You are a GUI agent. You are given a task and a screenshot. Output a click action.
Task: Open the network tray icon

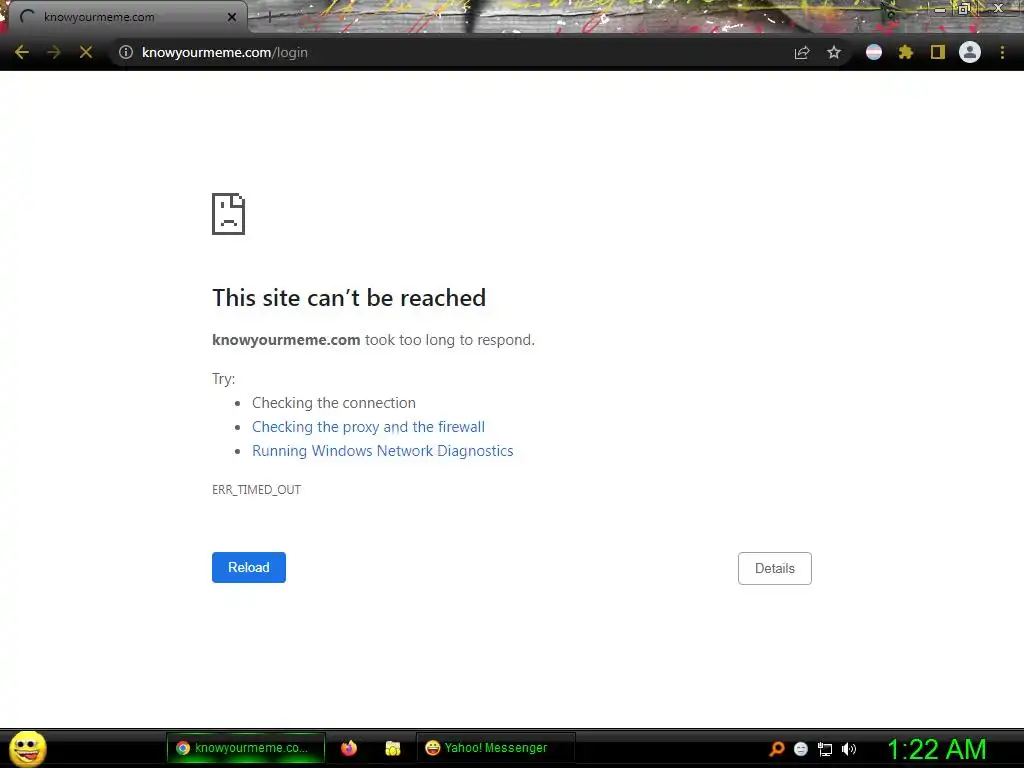tap(825, 749)
